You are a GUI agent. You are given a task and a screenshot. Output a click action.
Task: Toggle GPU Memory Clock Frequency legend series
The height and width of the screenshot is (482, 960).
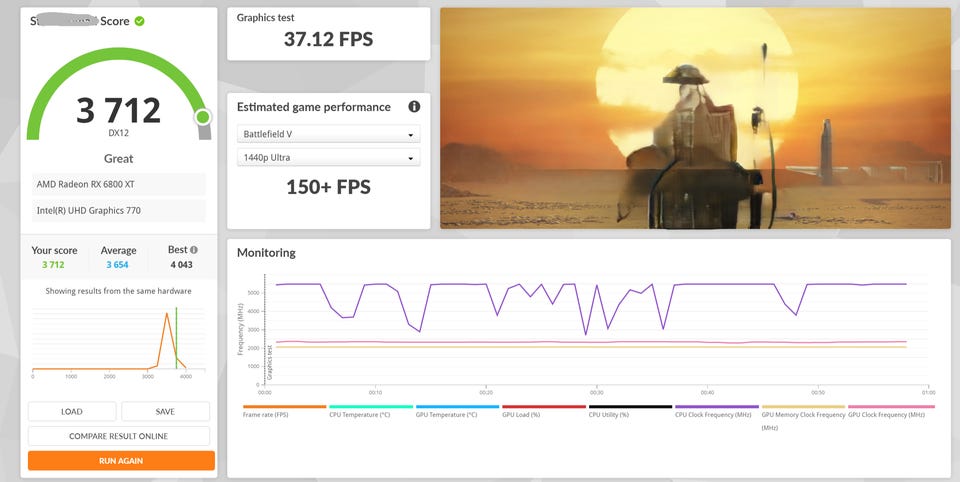point(802,414)
